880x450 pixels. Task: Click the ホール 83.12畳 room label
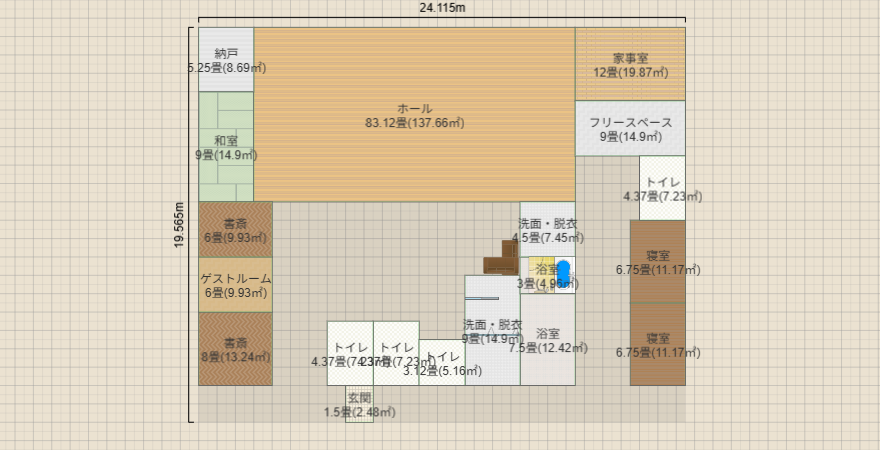point(415,116)
